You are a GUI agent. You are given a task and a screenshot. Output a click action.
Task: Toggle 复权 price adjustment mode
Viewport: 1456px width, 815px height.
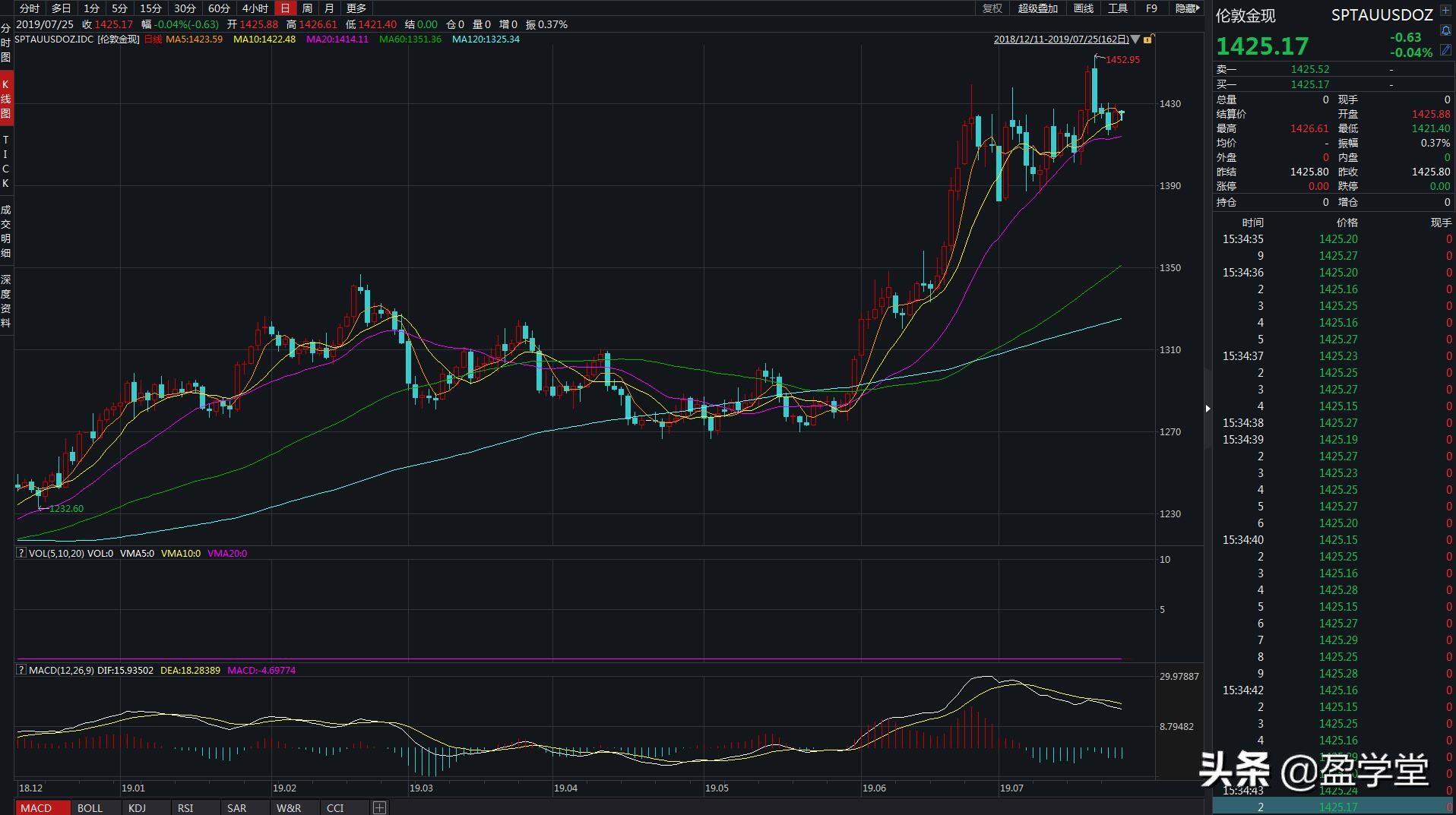tap(991, 8)
